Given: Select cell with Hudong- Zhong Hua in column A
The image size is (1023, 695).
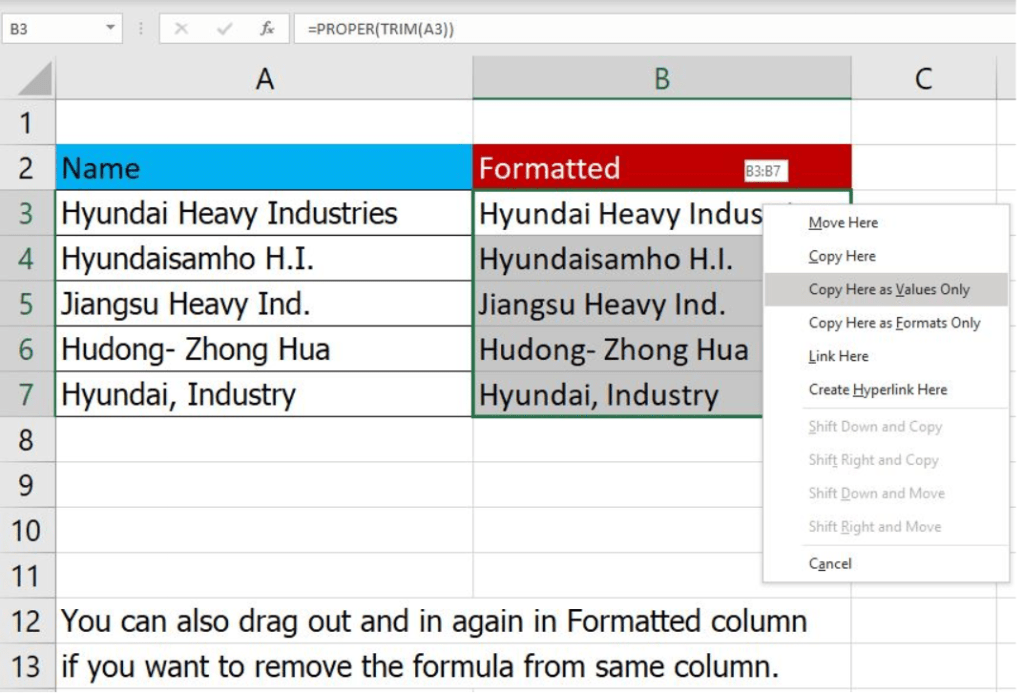Looking at the screenshot, I should 264,349.
